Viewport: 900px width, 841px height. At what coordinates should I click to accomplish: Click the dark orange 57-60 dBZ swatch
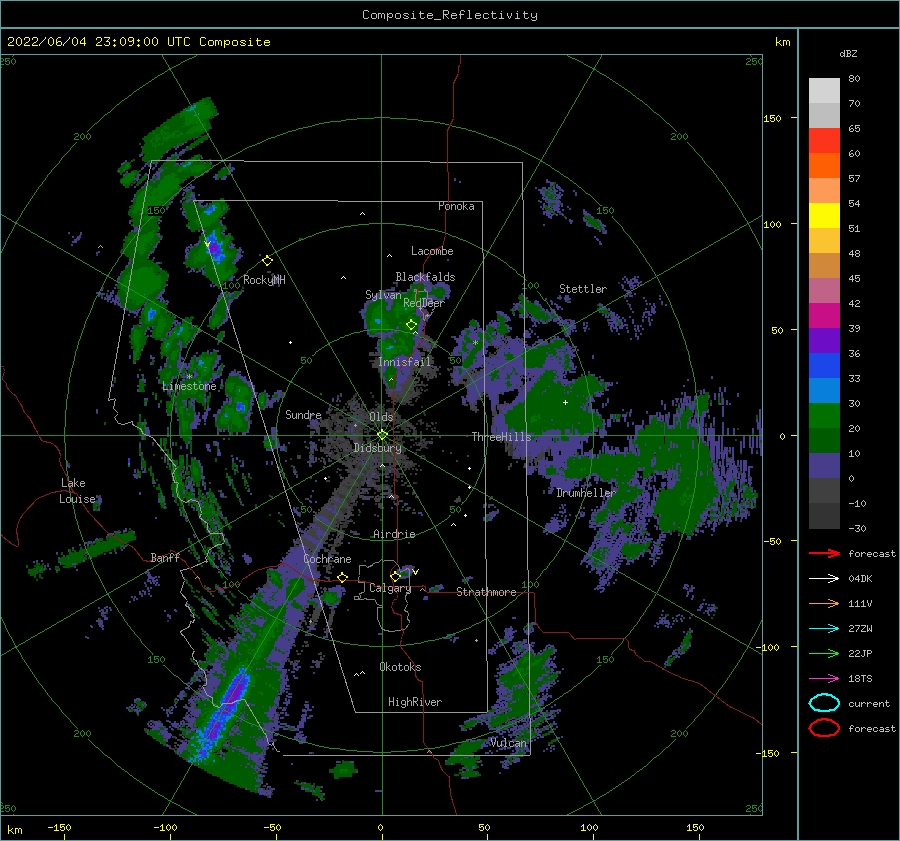pyautogui.click(x=824, y=166)
